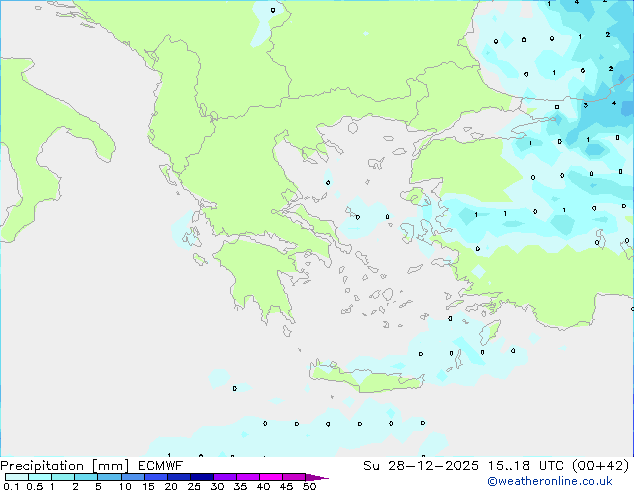
Task: Pick the legend swatch between 10 and 15
Action: click(x=133, y=477)
